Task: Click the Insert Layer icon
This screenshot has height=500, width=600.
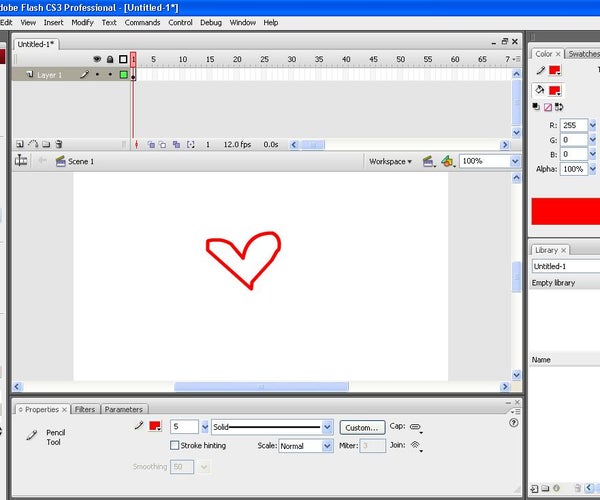Action: (20, 144)
